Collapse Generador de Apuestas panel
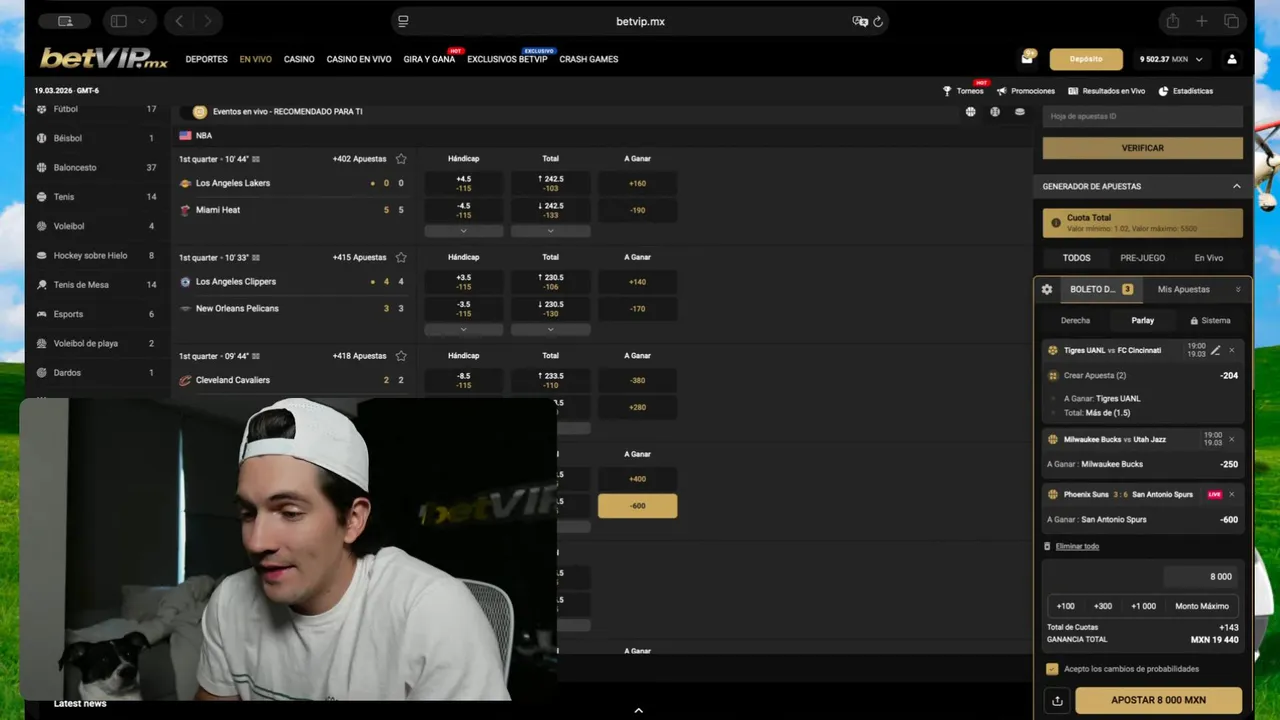Image resolution: width=1280 pixels, height=720 pixels. [1236, 186]
